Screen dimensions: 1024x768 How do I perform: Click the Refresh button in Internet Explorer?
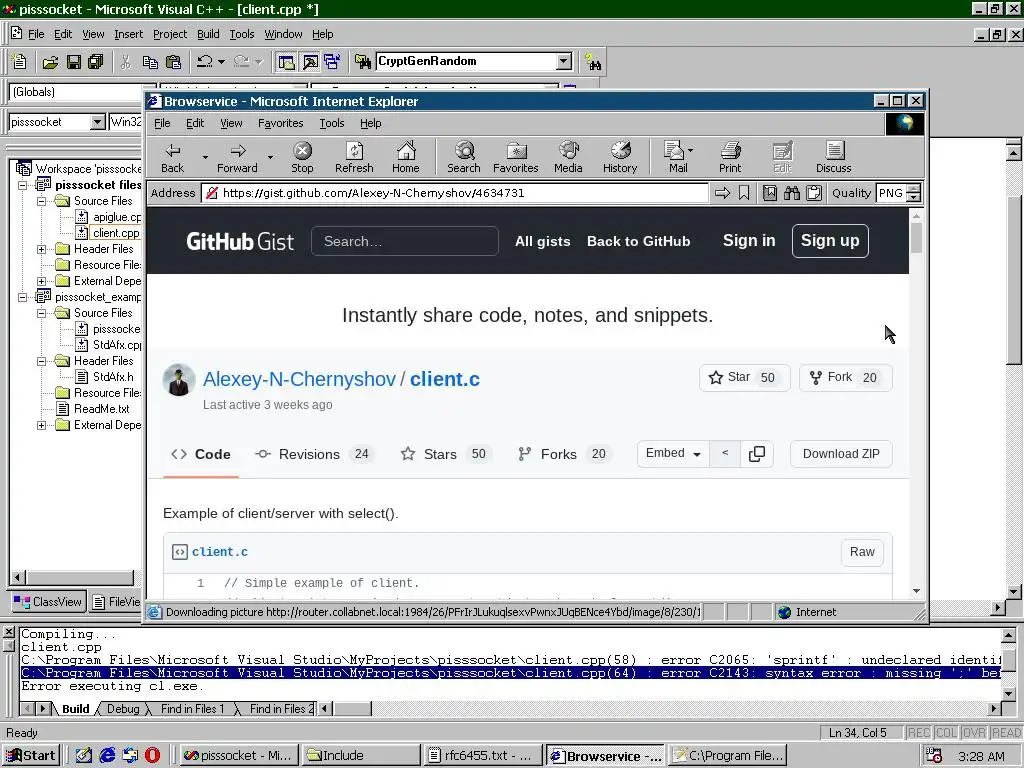354,157
